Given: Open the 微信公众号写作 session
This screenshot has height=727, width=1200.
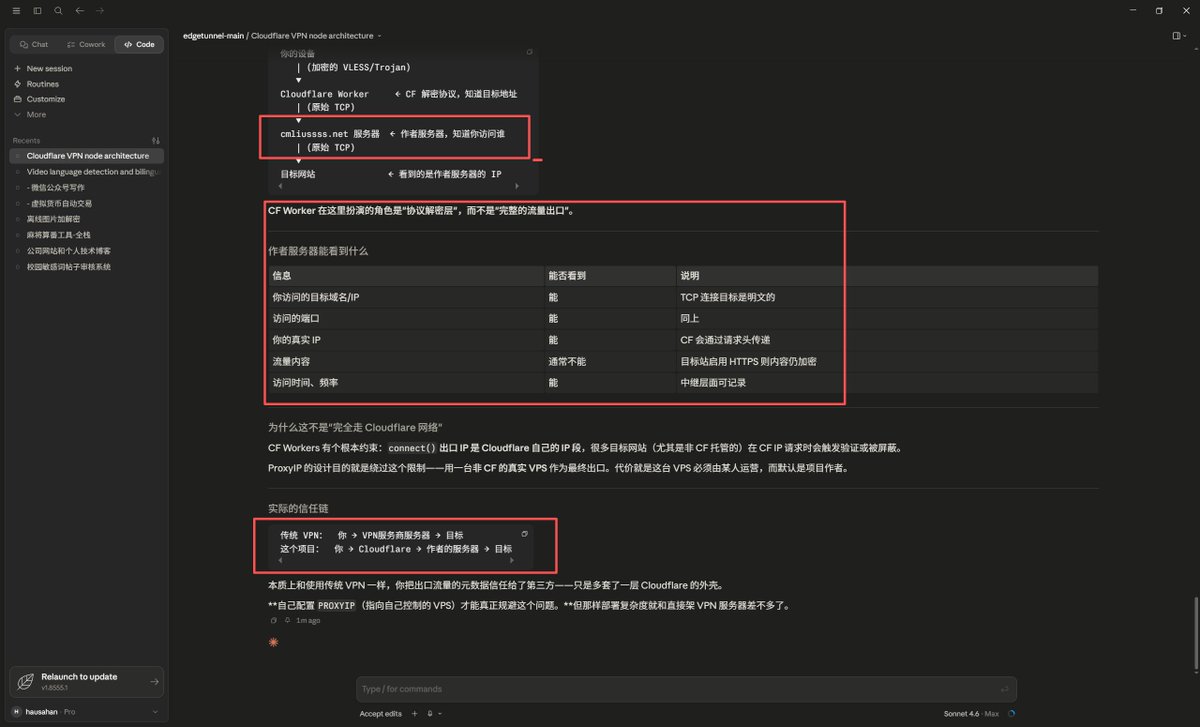Looking at the screenshot, I should (x=86, y=188).
